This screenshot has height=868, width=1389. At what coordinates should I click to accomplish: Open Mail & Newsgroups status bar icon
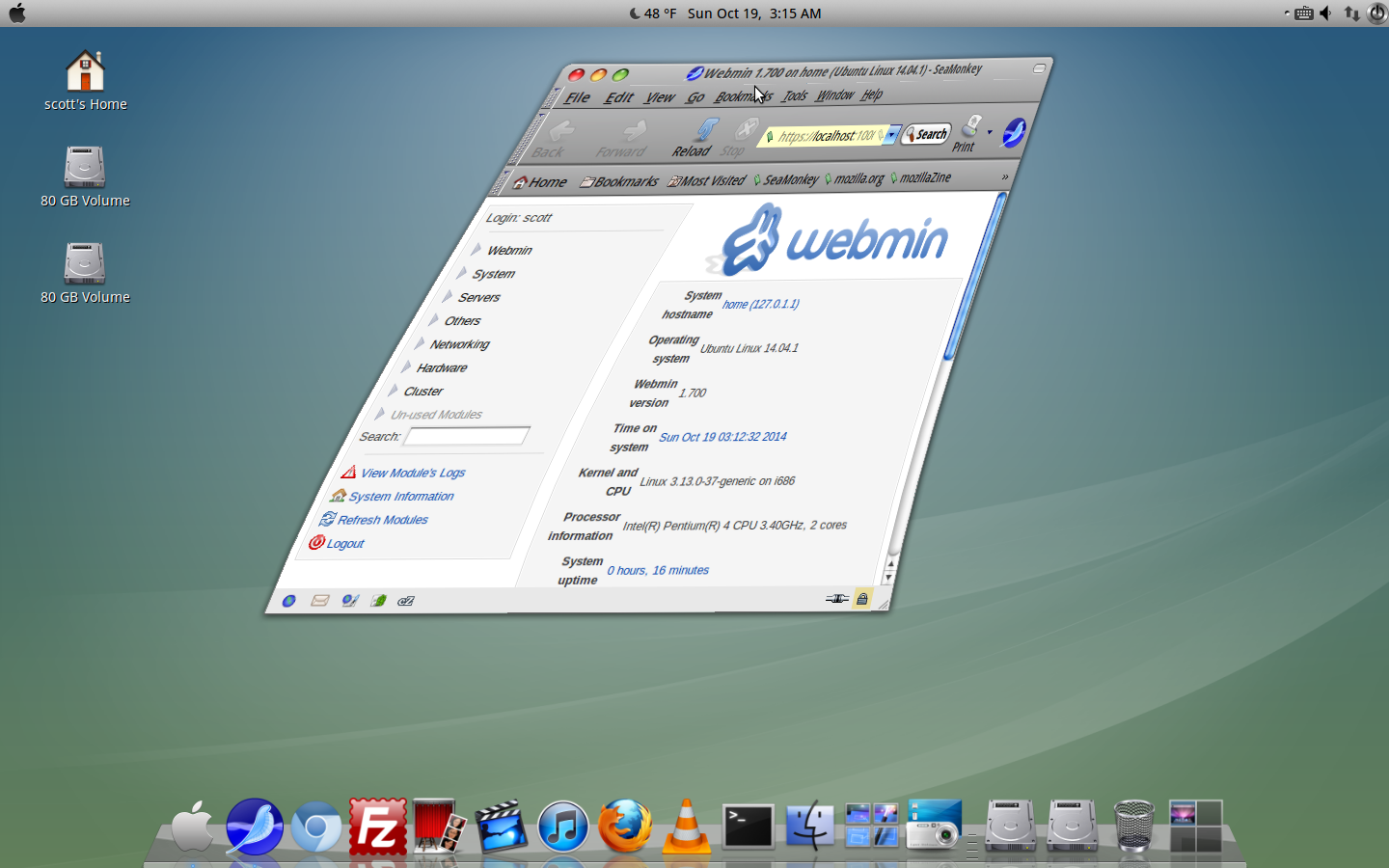319,601
